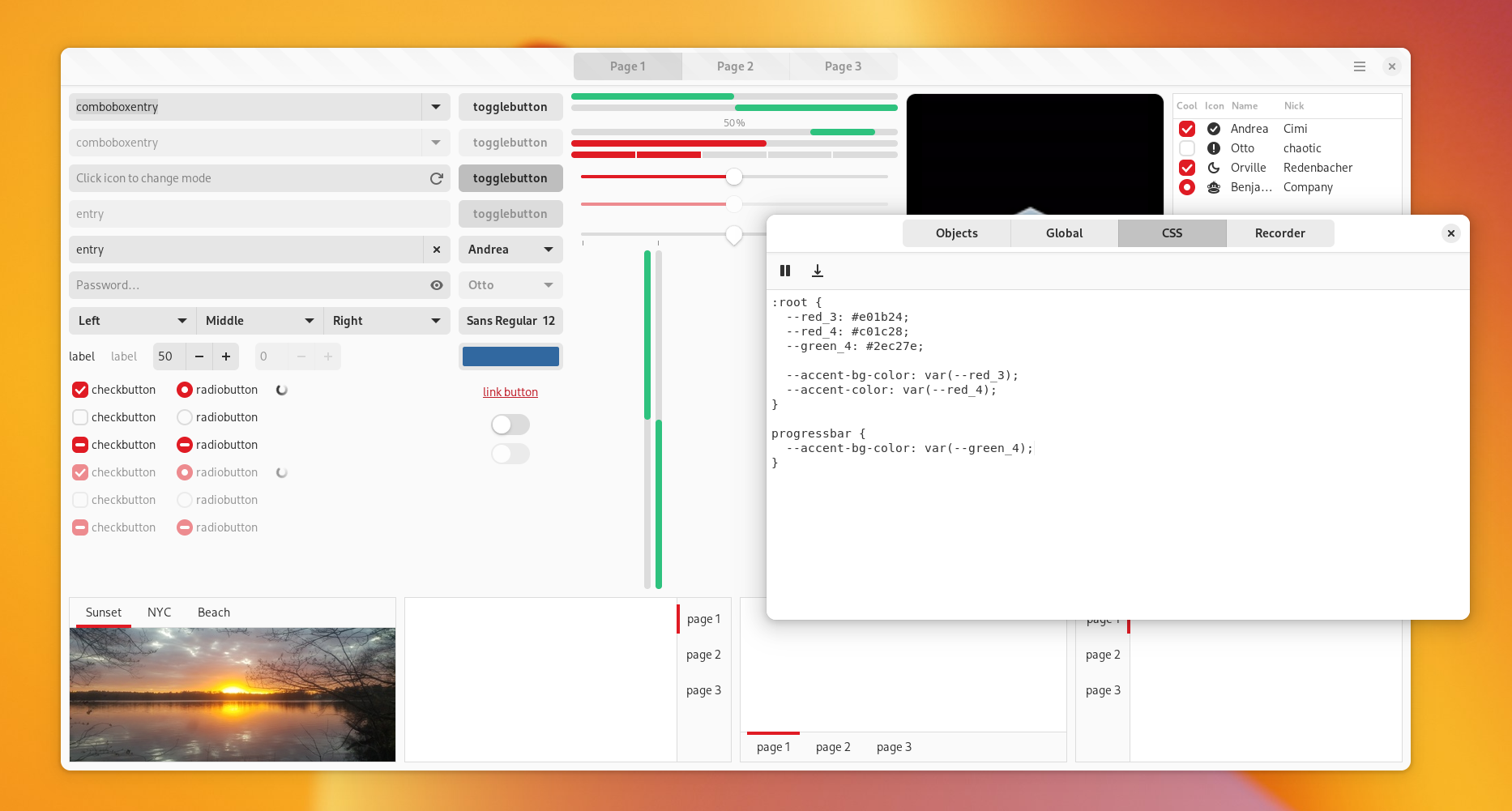The image size is (1512, 811).
Task: Select the radio button in Benja… row
Action: coord(1187,187)
